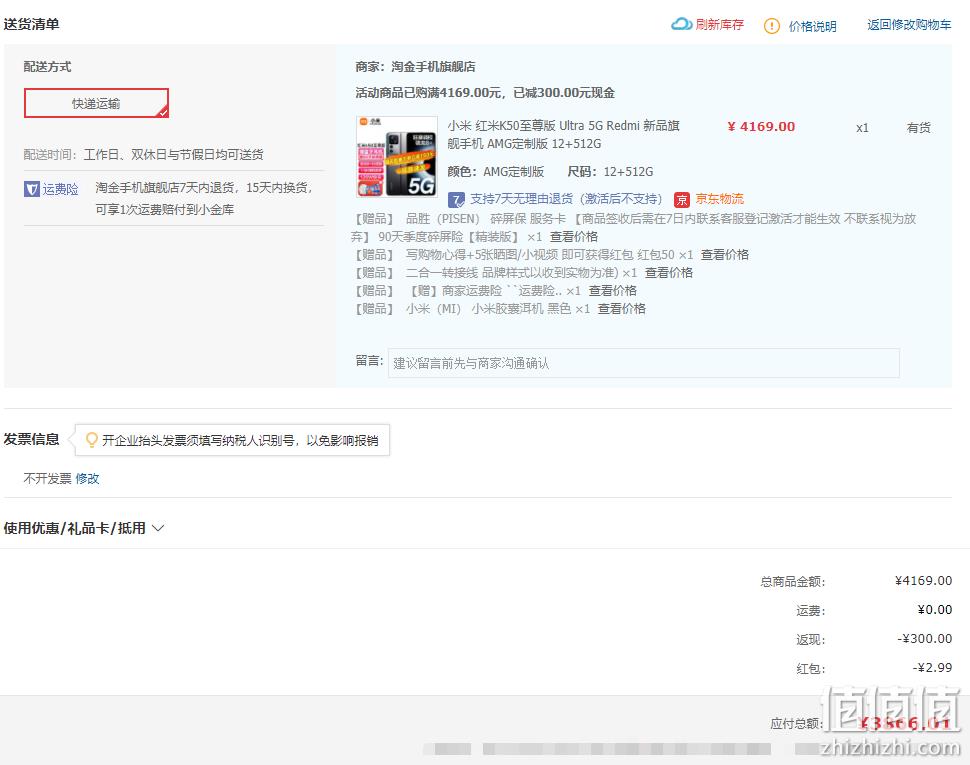Viewport: 970px width, 765px height.
Task: Click the ¥ 4169.00 red item price
Action: point(761,127)
